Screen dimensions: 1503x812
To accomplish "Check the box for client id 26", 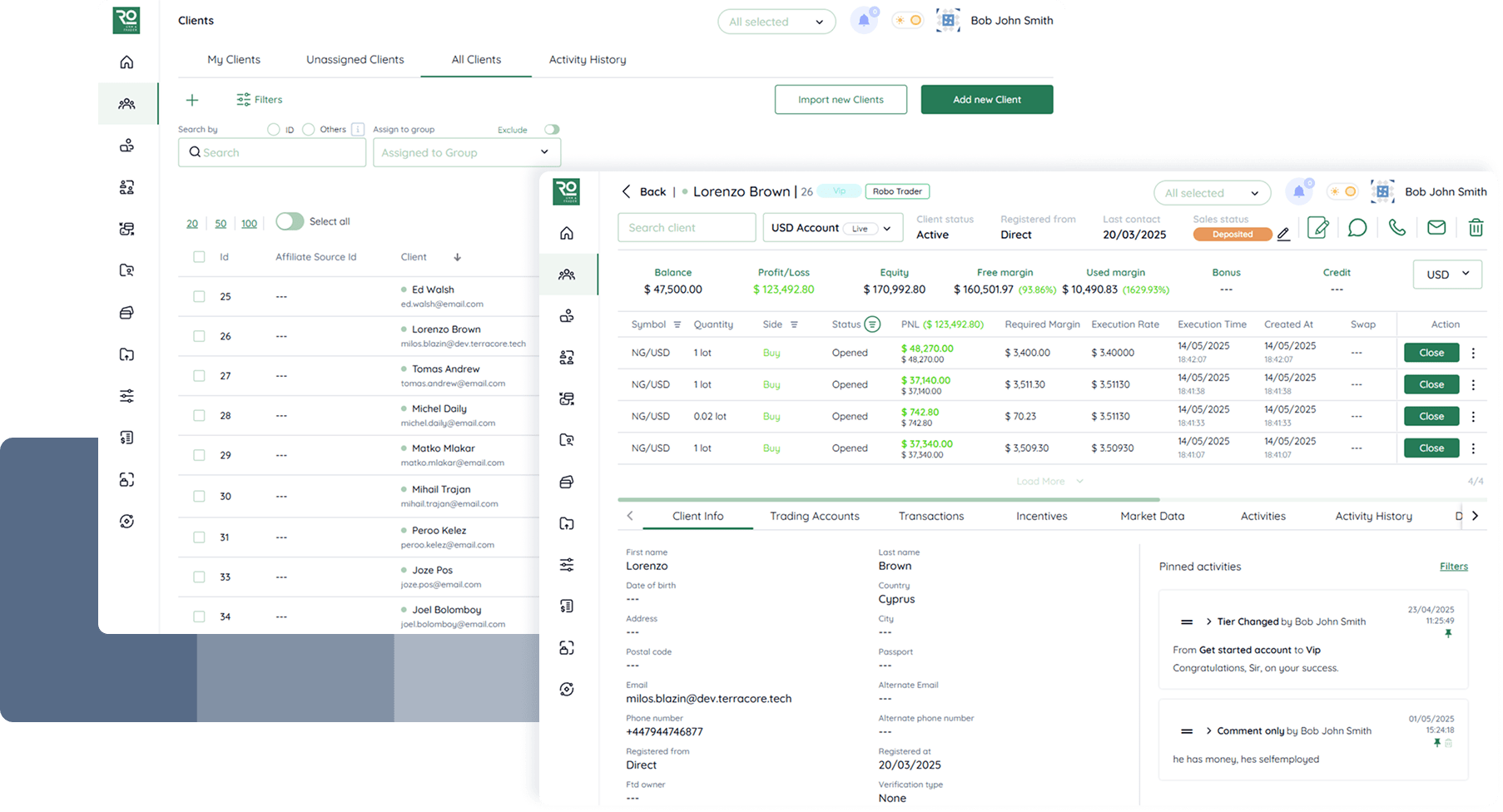I will click(199, 336).
